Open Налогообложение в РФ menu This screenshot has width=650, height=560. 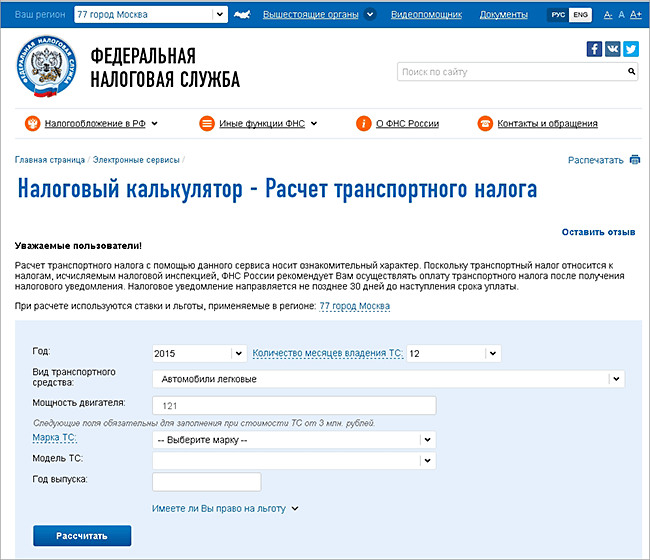click(95, 124)
